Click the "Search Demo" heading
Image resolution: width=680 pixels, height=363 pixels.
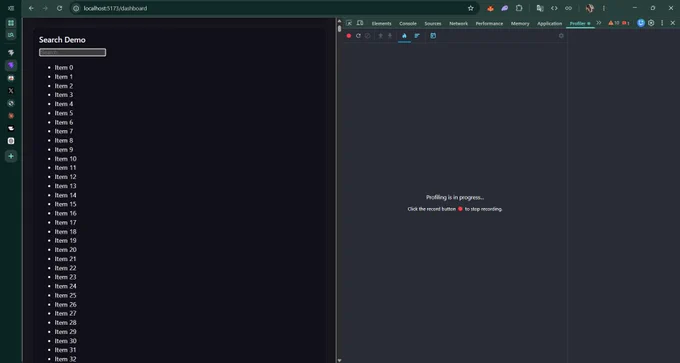(62, 39)
